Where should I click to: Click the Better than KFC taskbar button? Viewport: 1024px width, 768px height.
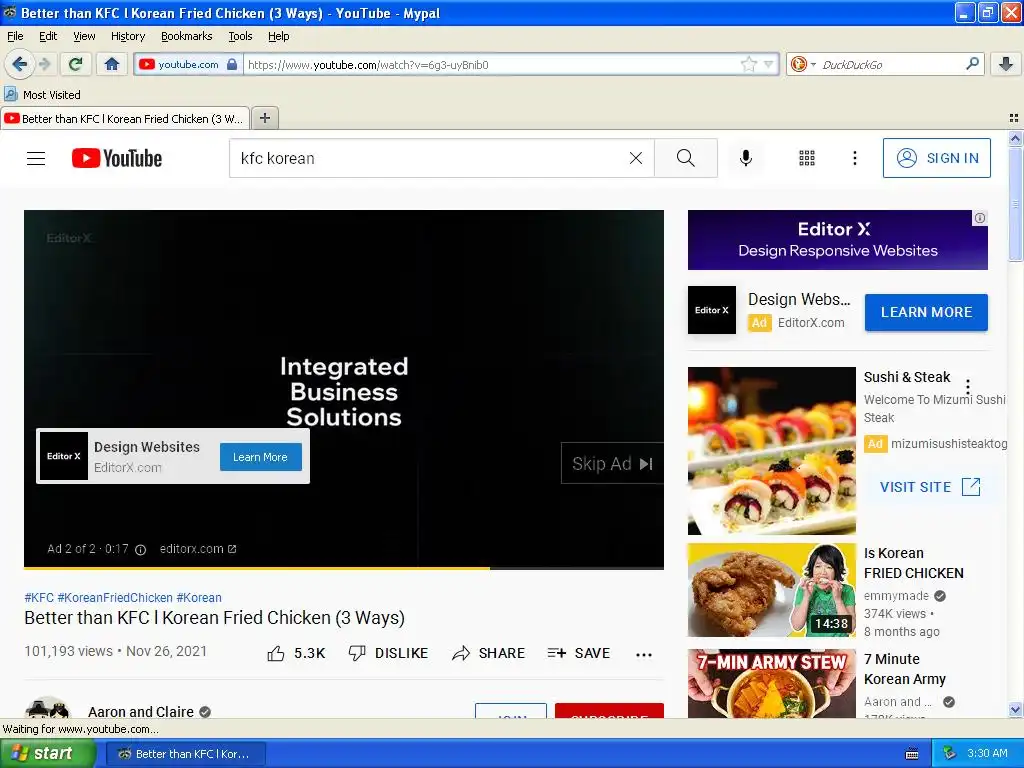(x=185, y=754)
